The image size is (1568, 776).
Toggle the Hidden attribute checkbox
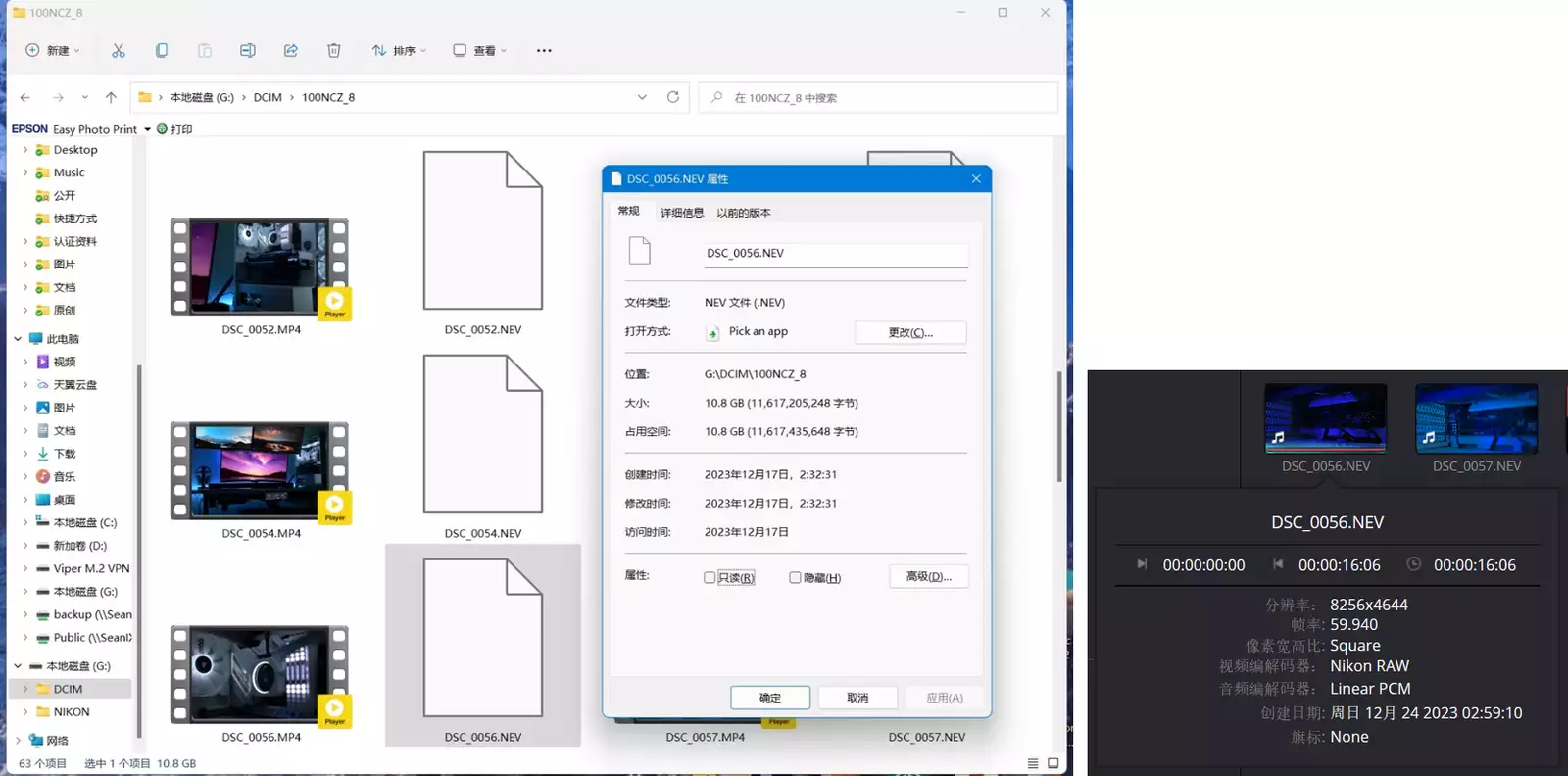pyautogui.click(x=795, y=578)
